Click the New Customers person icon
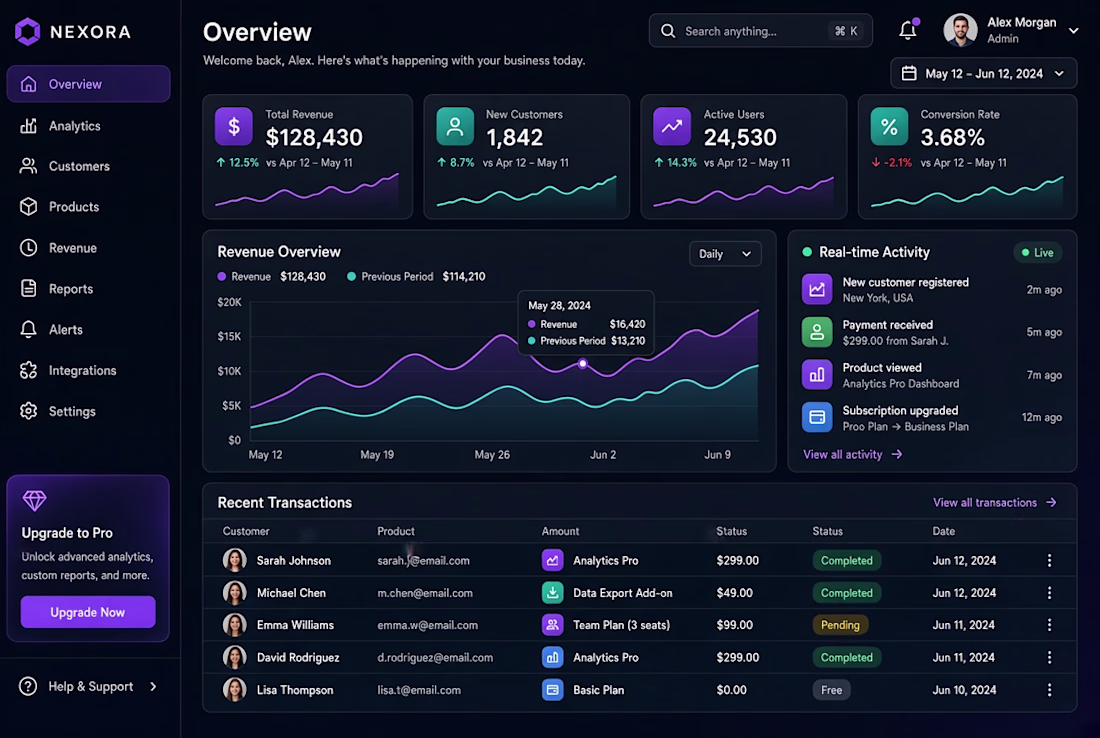The height and width of the screenshot is (738, 1100). [455, 126]
